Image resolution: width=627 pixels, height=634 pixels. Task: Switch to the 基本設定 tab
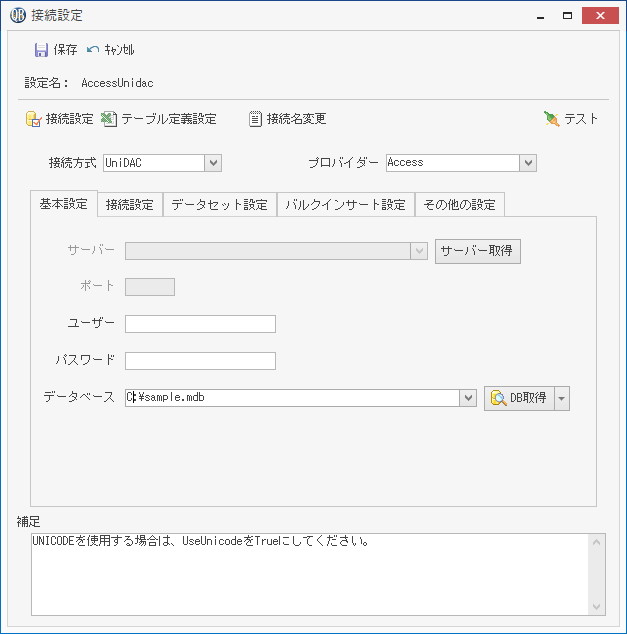click(64, 204)
